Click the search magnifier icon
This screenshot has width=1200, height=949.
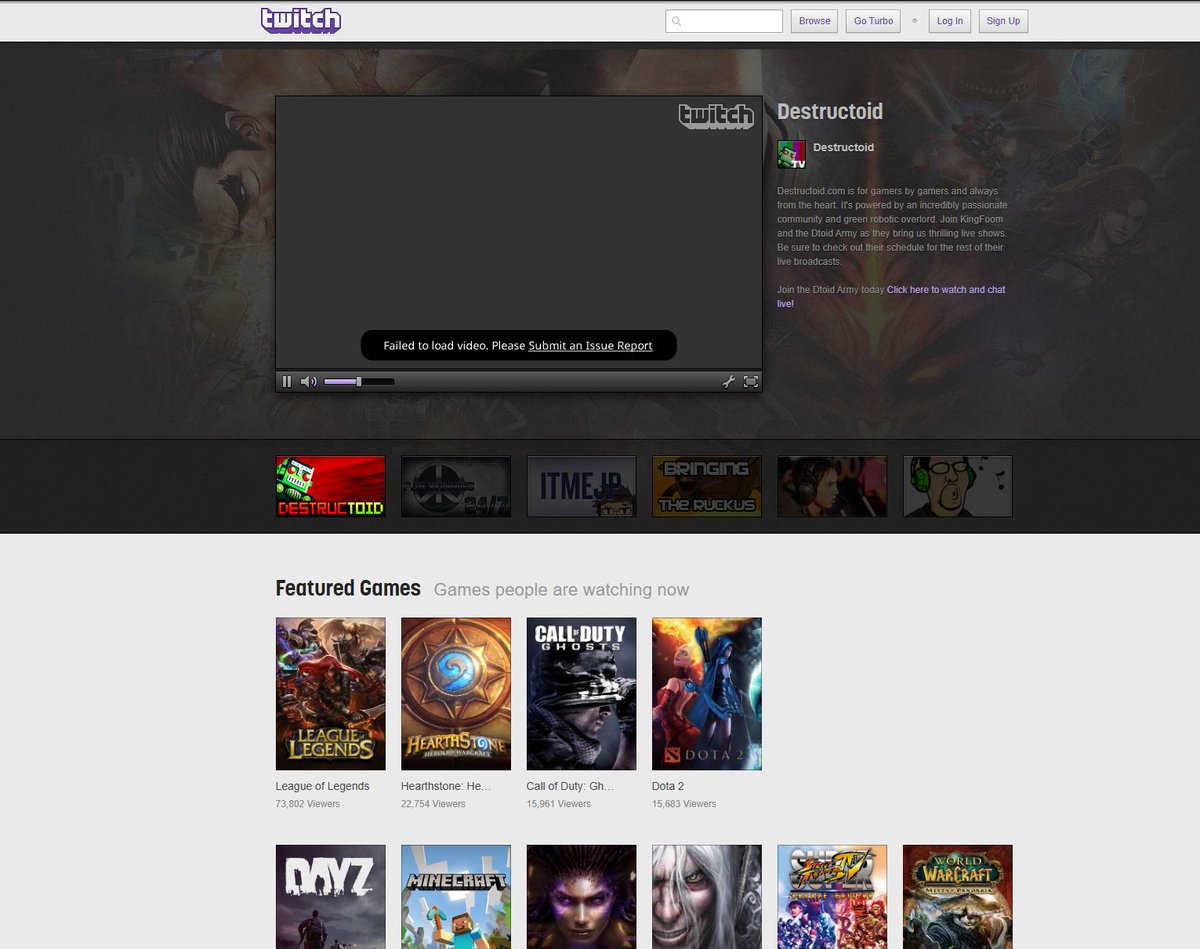[674, 20]
